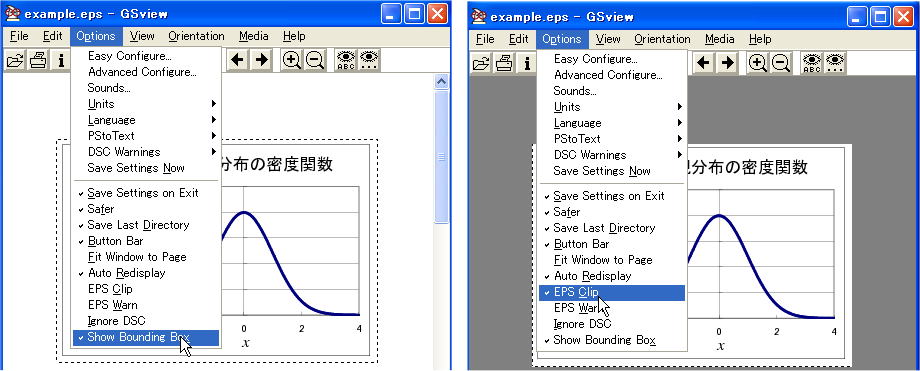Image resolution: width=920 pixels, height=371 pixels.
Task: Click the Open file icon in right window
Action: (x=482, y=63)
